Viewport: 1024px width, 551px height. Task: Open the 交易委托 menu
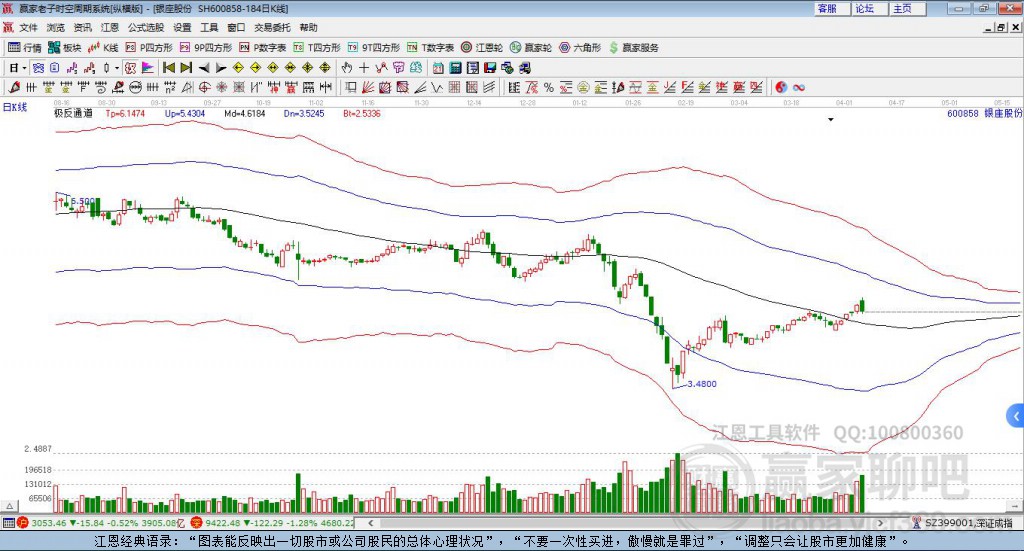(x=272, y=27)
